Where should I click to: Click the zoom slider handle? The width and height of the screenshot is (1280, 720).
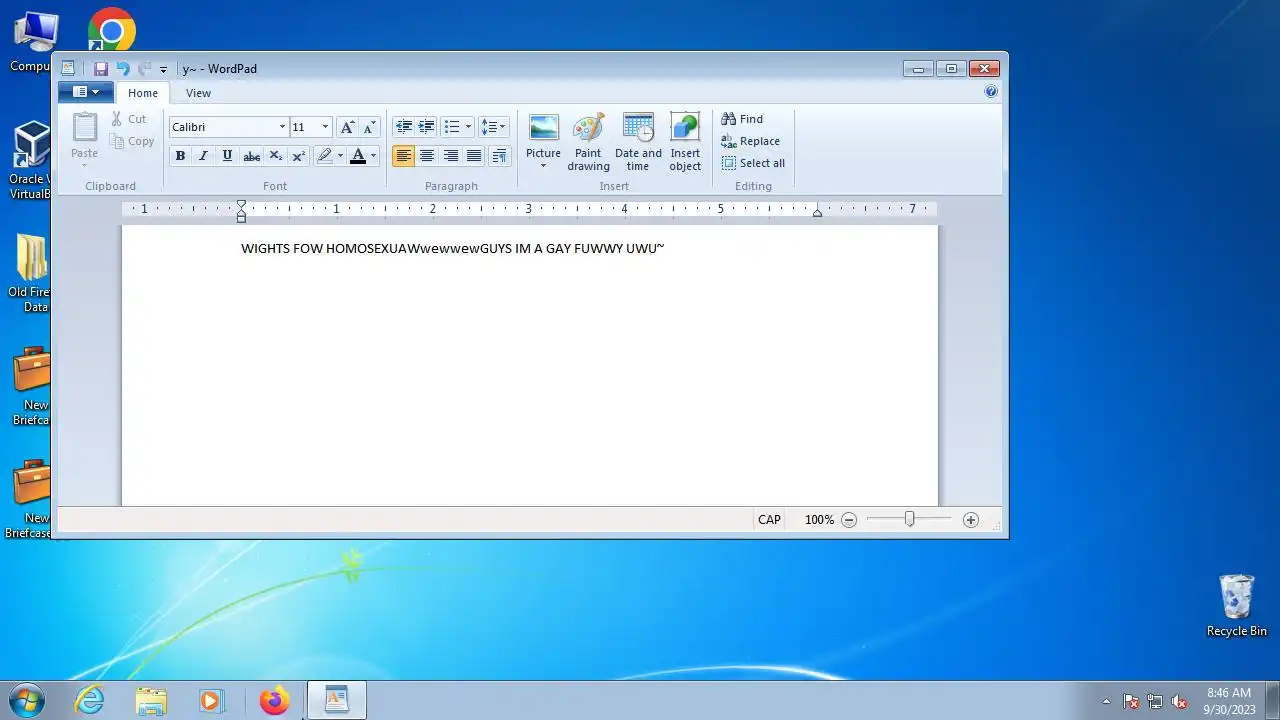[909, 519]
